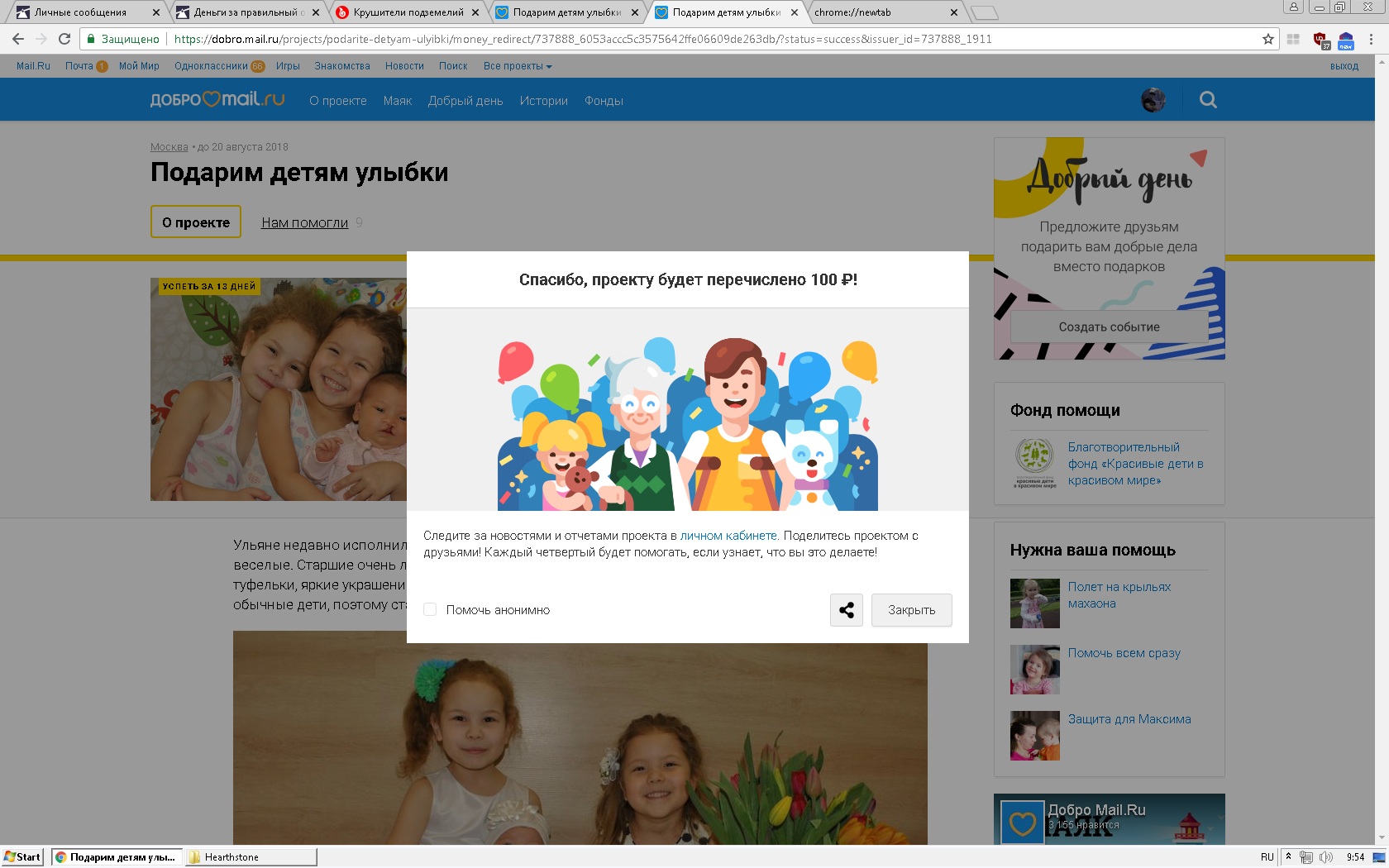
Task: Open site search with the magnifier icon
Action: 1208,100
